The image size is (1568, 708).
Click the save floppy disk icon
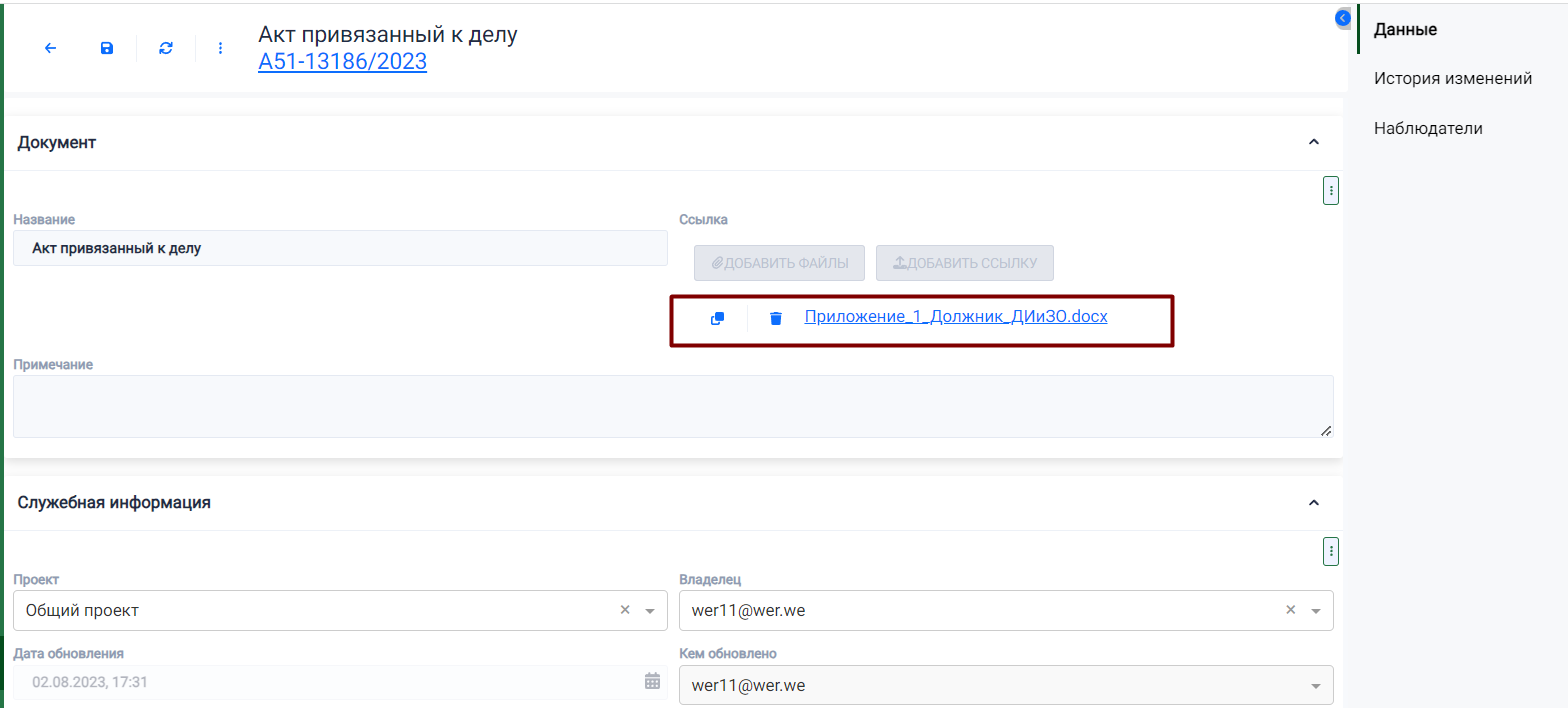coord(107,48)
